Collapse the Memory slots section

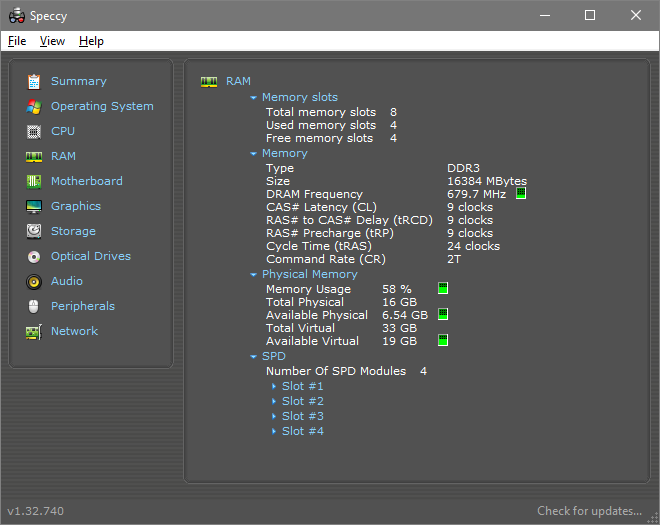coord(253,98)
